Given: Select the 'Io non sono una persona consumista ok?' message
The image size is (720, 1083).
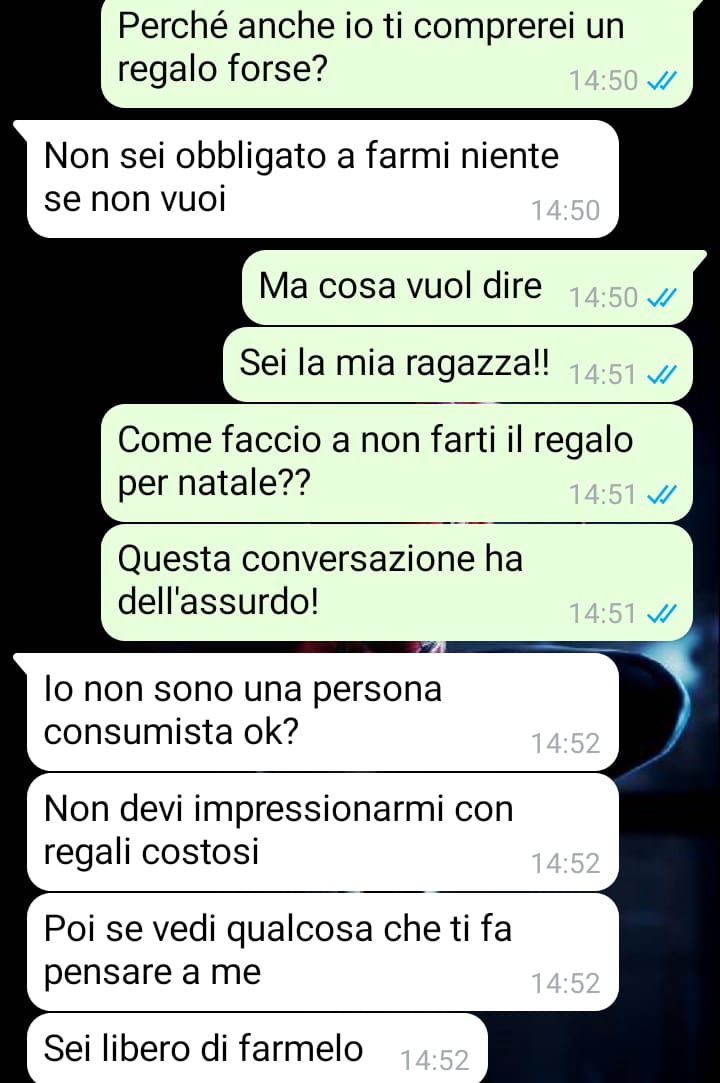Looking at the screenshot, I should click(x=322, y=712).
